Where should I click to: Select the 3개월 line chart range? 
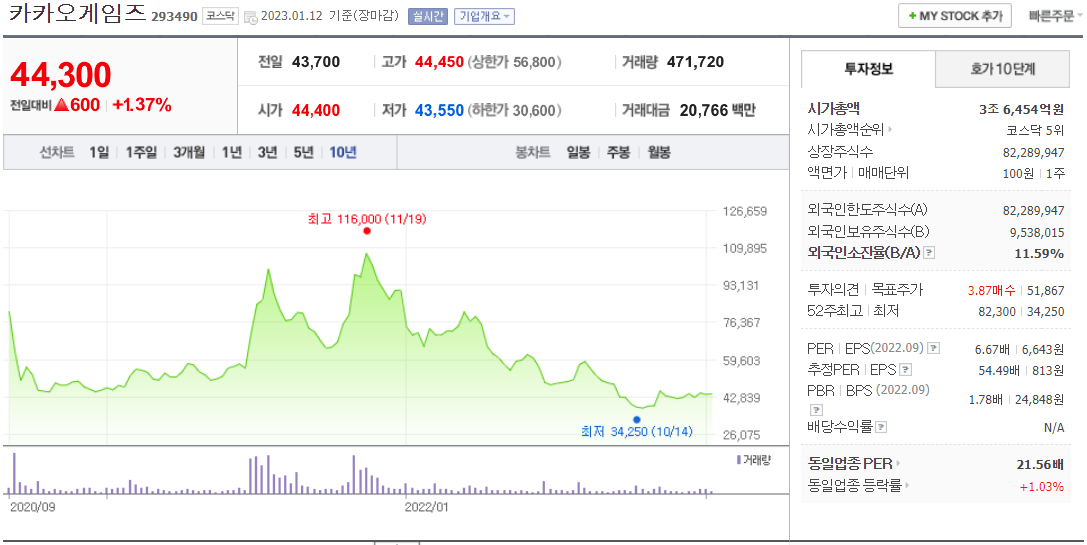(189, 153)
